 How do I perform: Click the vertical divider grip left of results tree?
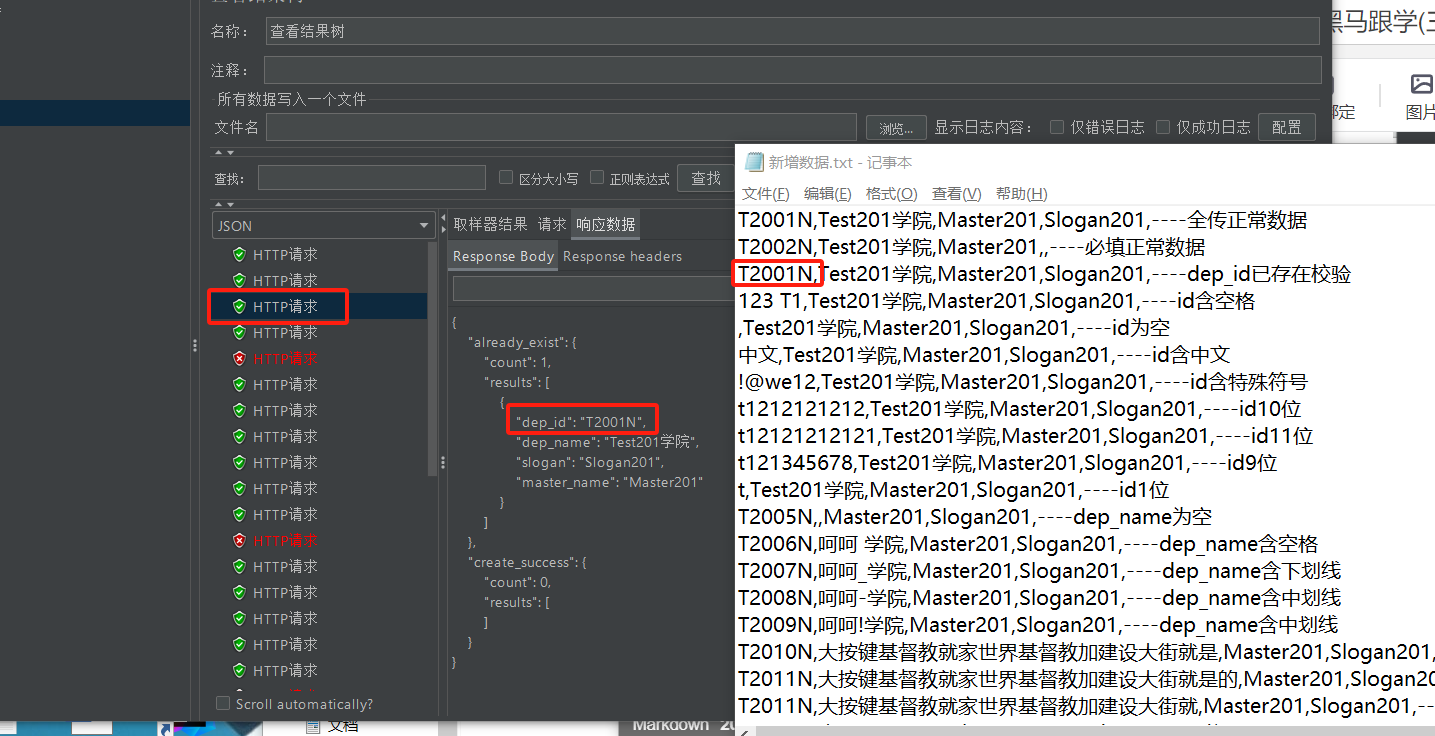pos(194,345)
